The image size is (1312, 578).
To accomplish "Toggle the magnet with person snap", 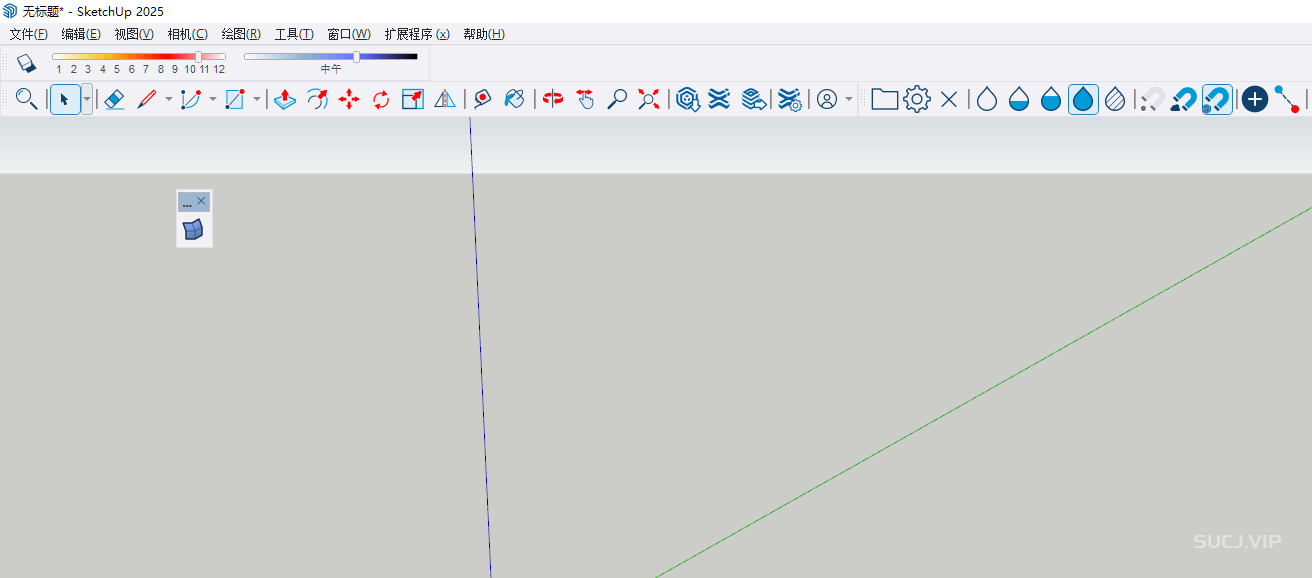I will [x=1185, y=99].
